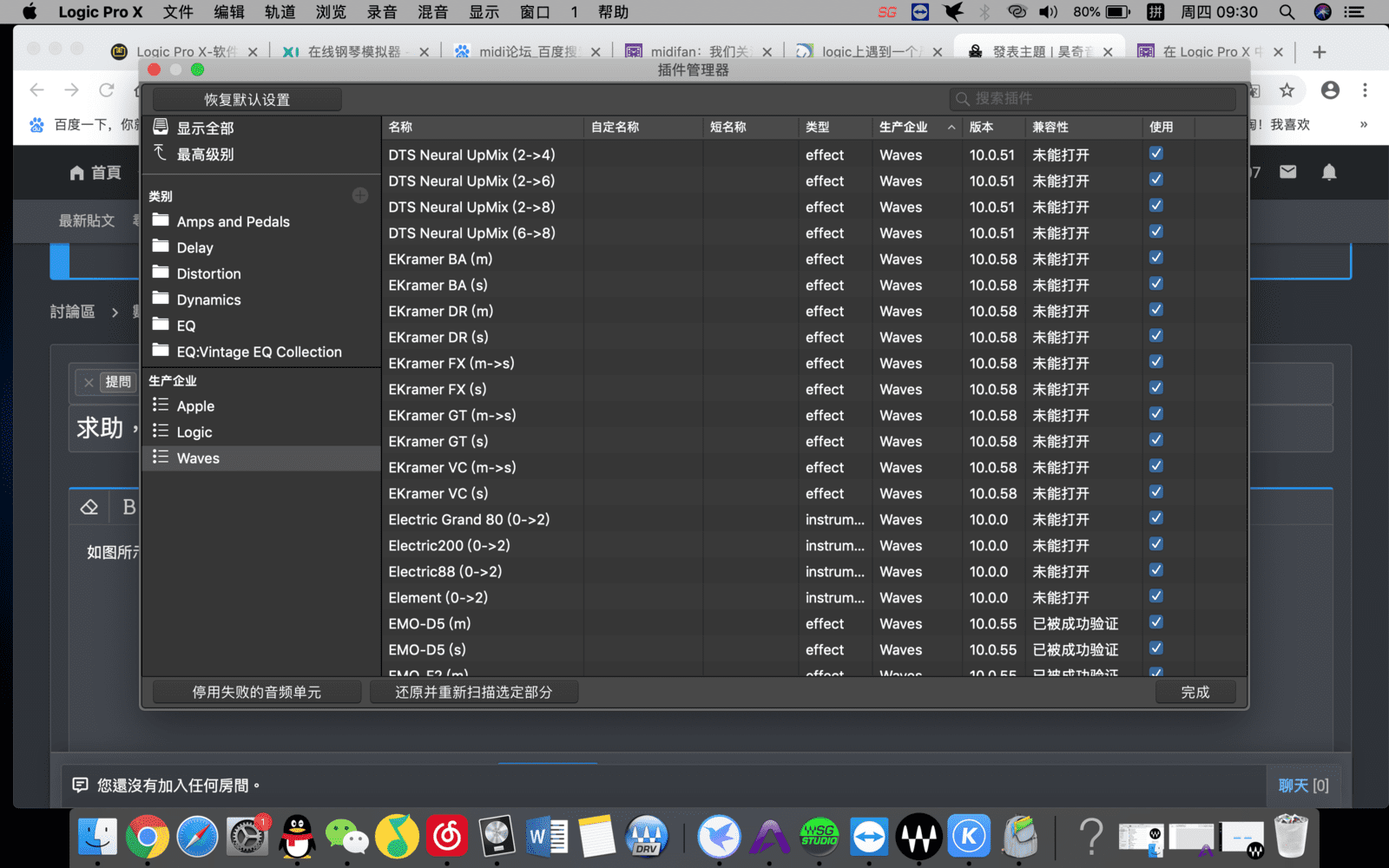Sort plugin list by 兼容性 column
Screen dimensions: 1389x868
coord(1083,127)
